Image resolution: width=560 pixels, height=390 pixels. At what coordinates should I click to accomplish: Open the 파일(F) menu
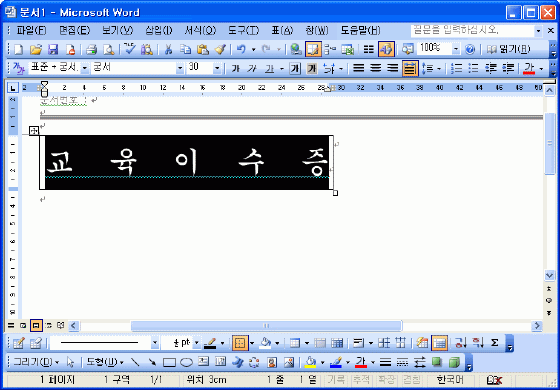(31, 31)
